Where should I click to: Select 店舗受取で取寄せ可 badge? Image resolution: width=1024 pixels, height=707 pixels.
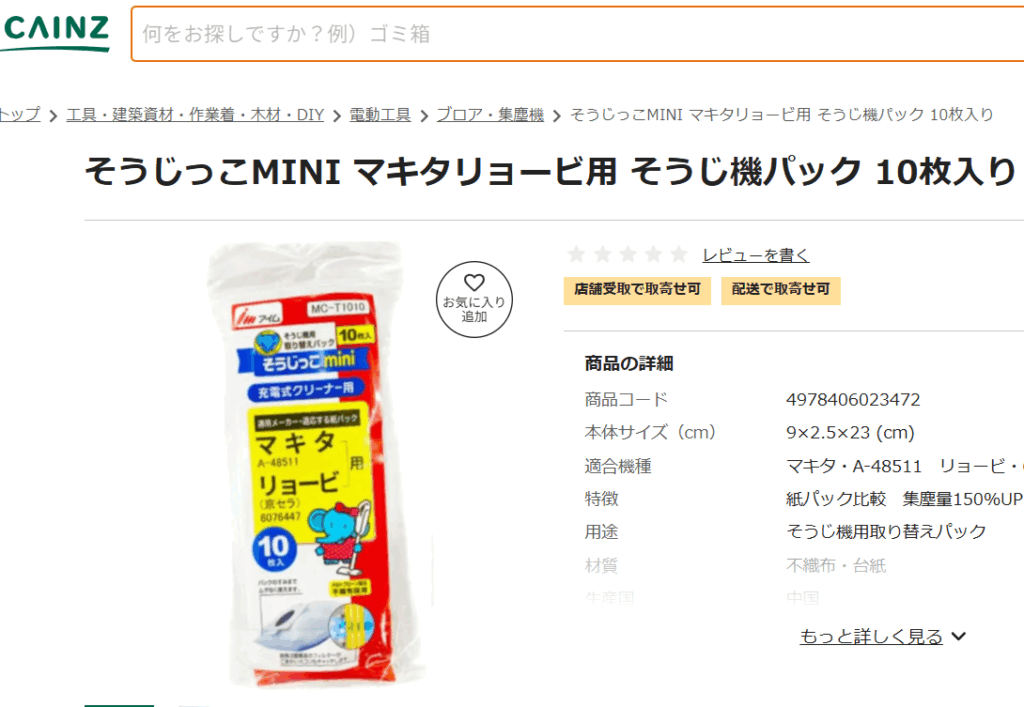coord(637,291)
